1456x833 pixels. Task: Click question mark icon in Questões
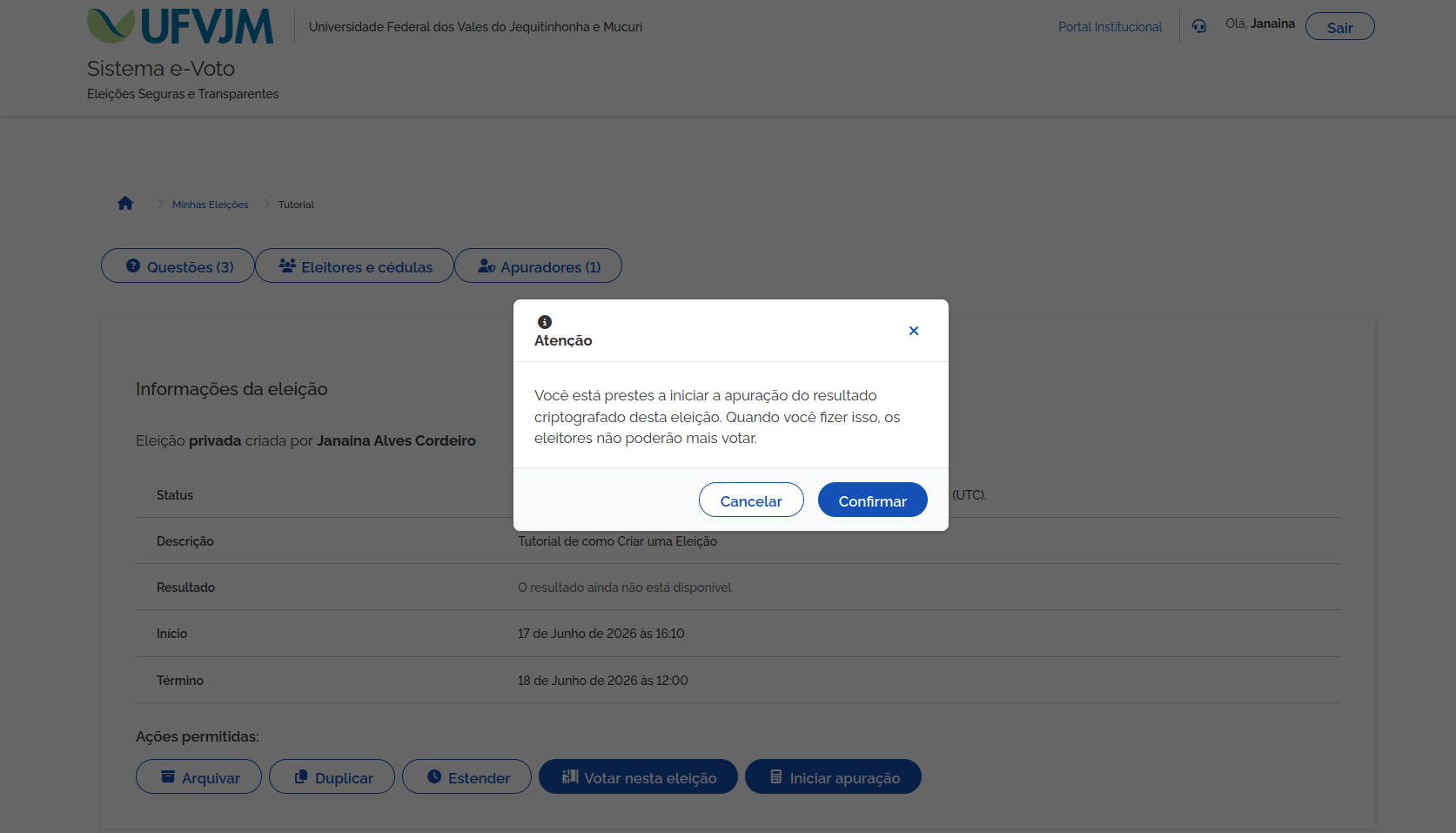[x=133, y=265]
